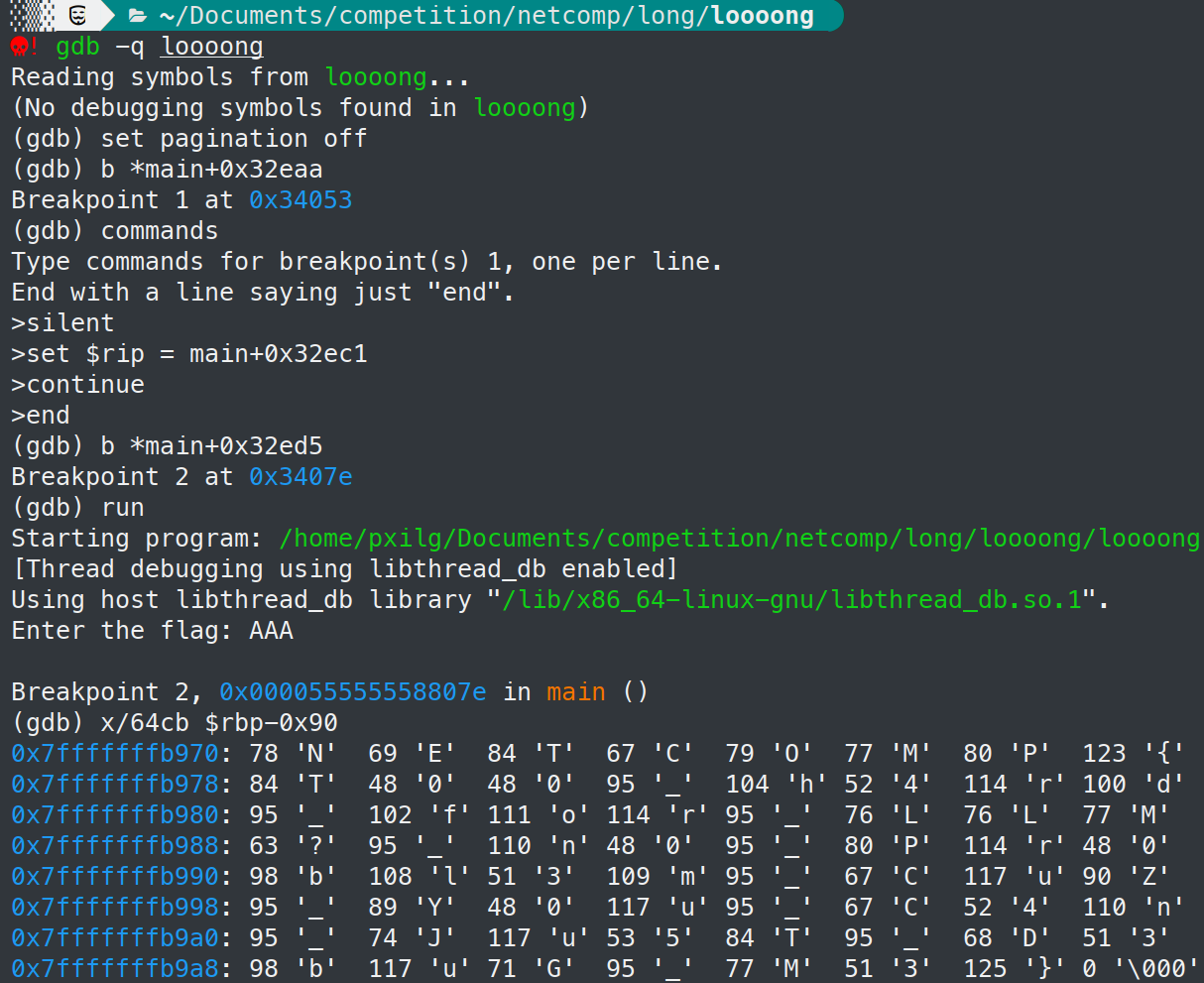Viewport: 1204px width, 983px height.
Task: Click the open folder icon in the prompt
Action: pos(138,16)
